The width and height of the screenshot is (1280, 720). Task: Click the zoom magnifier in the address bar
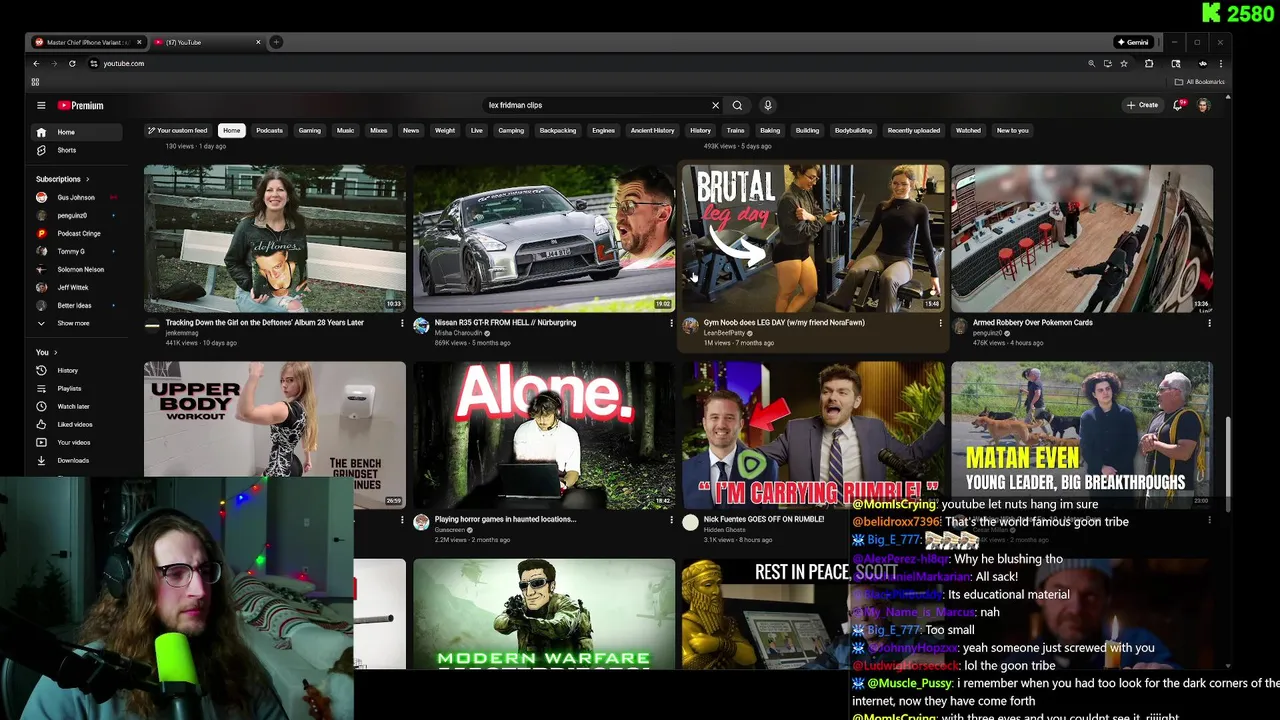[1091, 63]
